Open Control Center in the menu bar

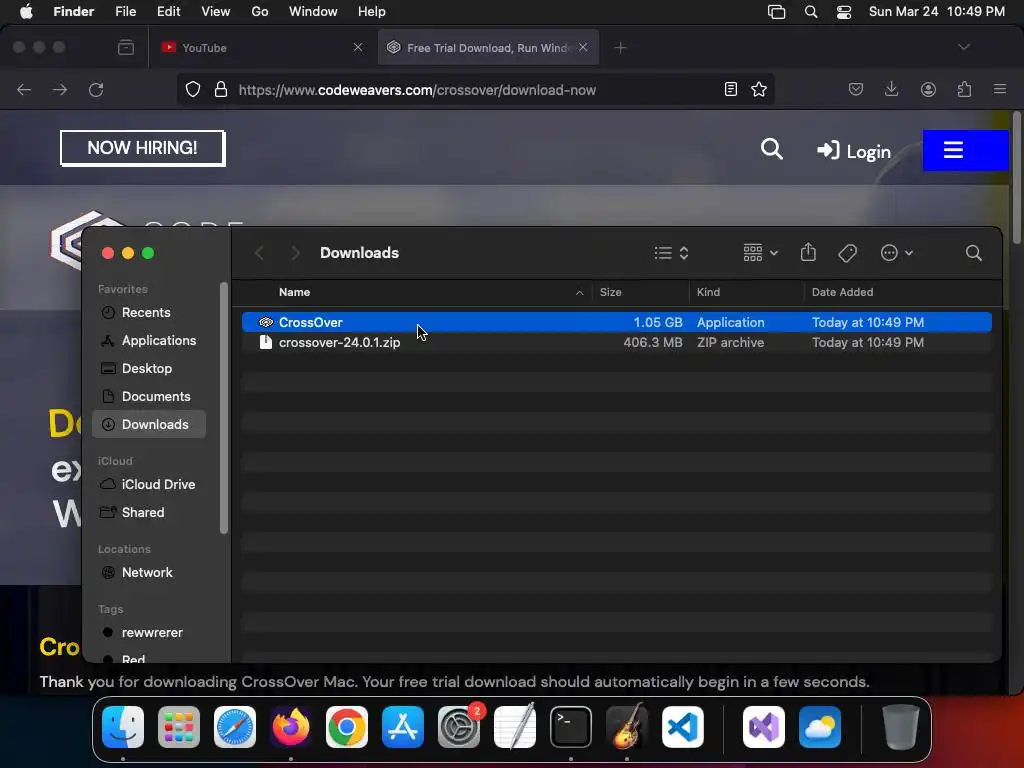[844, 12]
